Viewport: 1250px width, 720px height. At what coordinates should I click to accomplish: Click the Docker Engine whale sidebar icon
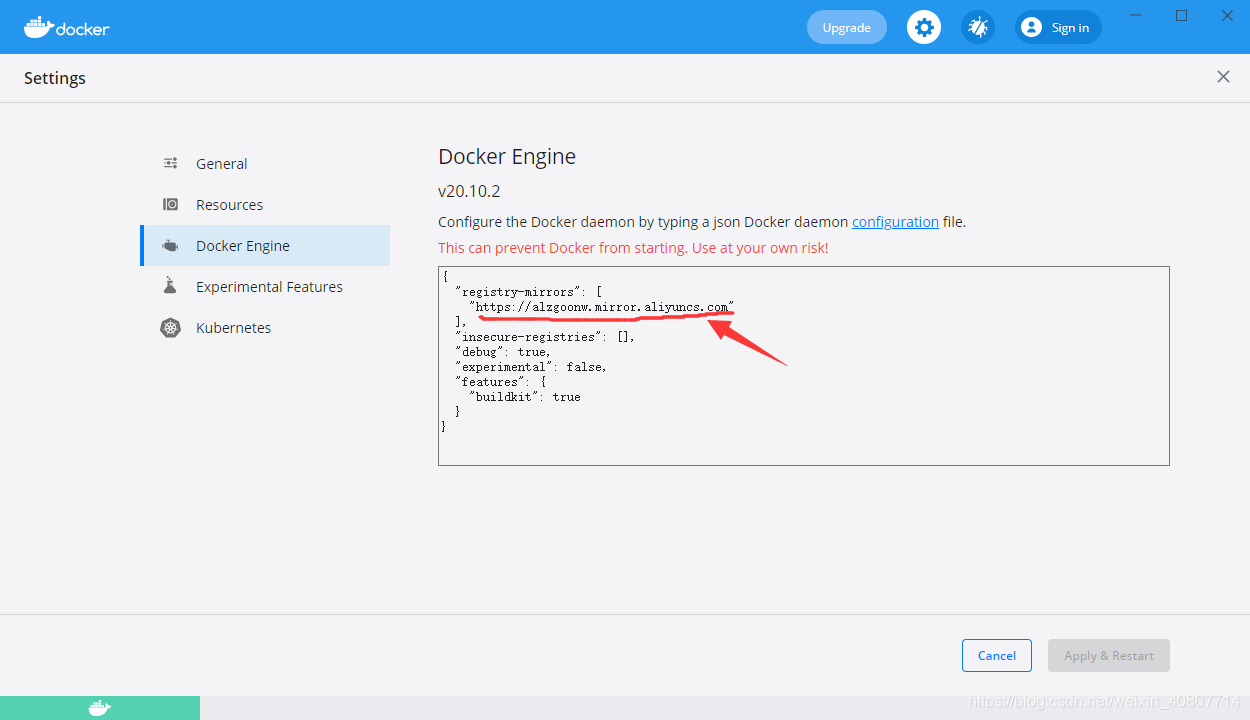click(171, 246)
